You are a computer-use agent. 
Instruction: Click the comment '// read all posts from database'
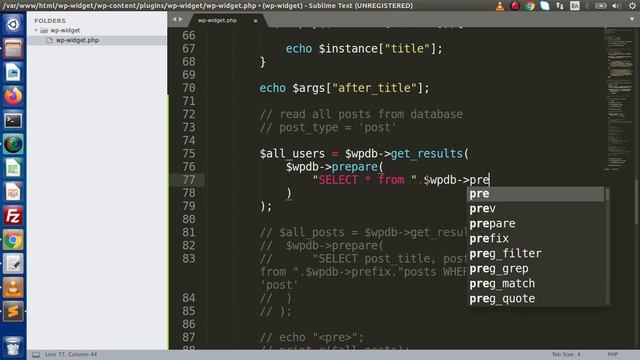[x=361, y=114]
